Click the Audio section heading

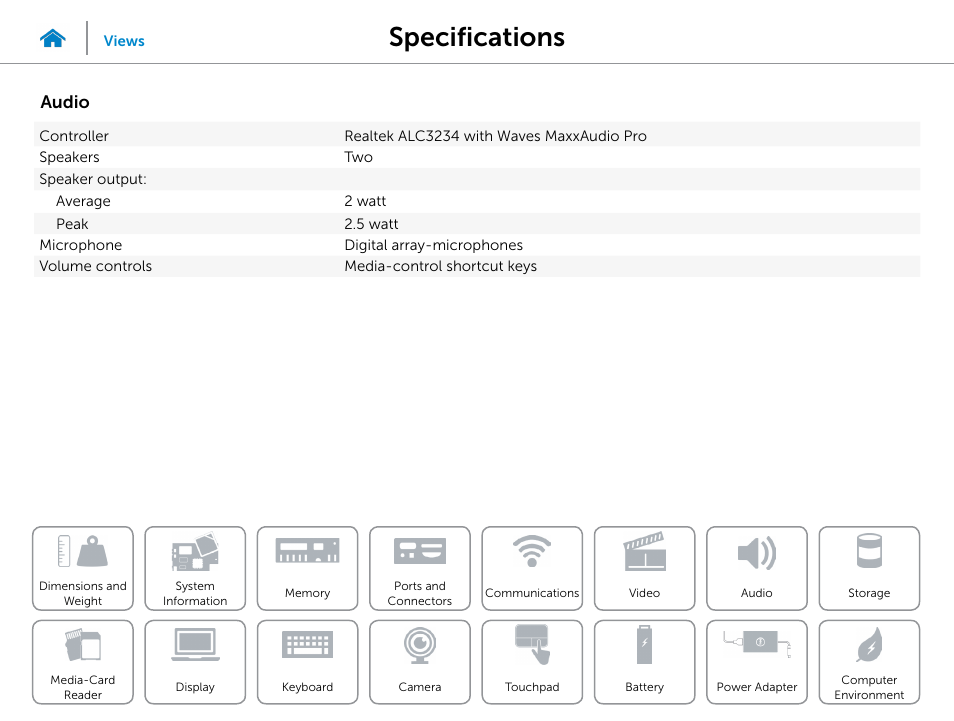click(65, 102)
